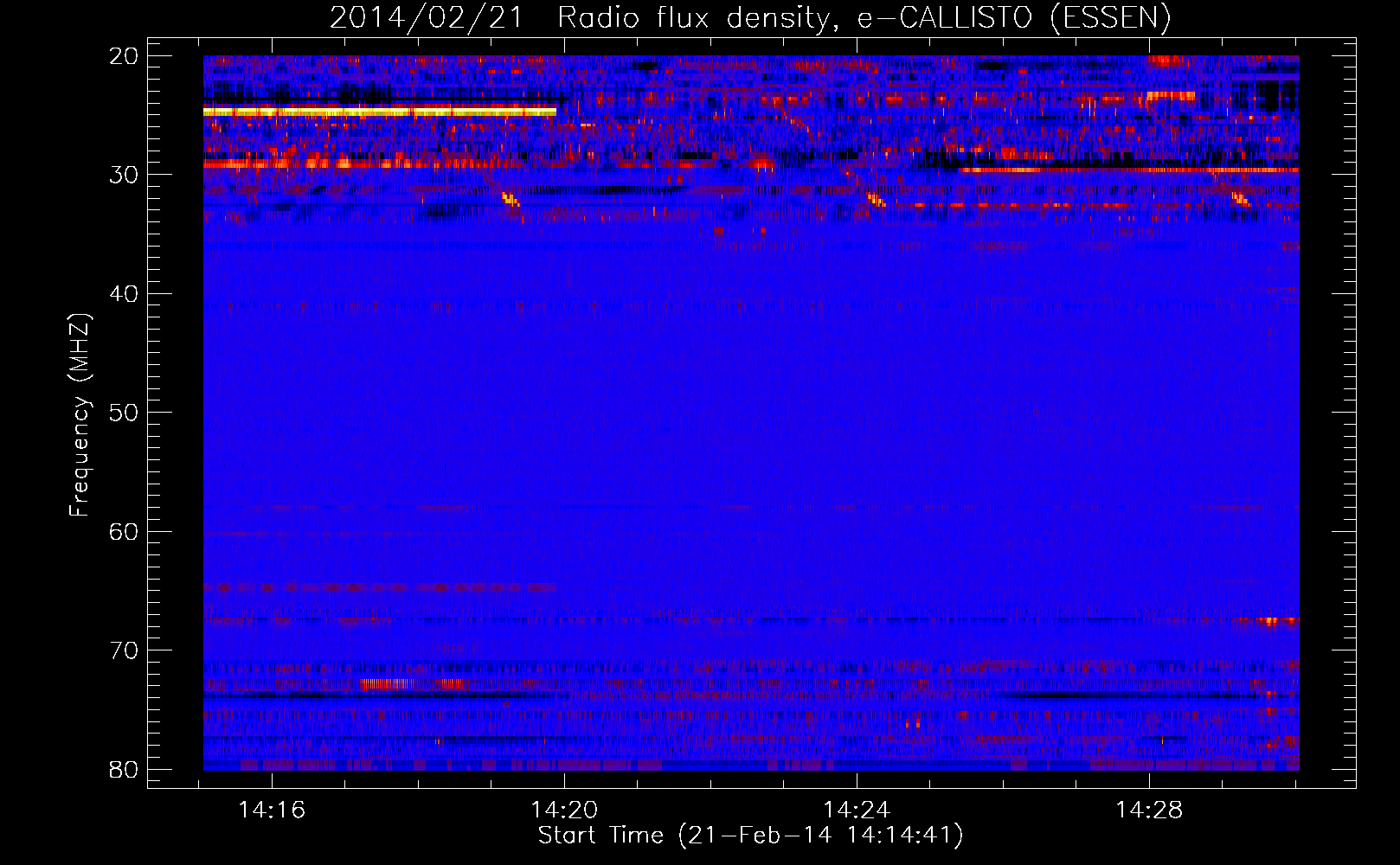Click the '14:28' time tick label

point(1149,811)
